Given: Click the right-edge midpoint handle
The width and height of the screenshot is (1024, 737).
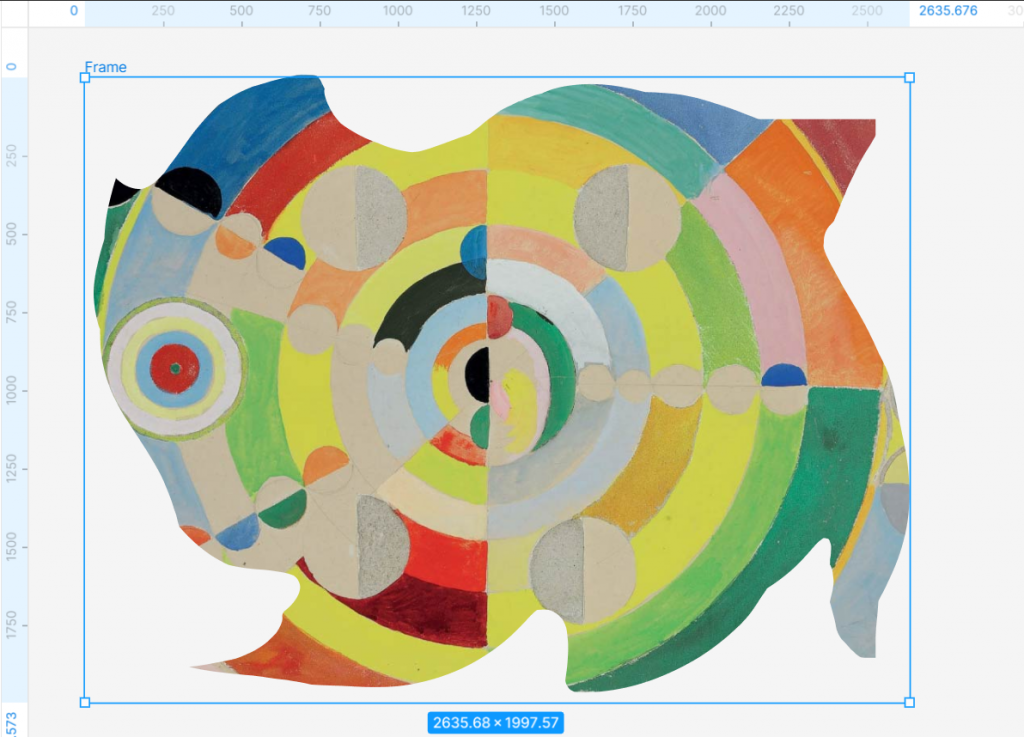Looking at the screenshot, I should tap(908, 390).
